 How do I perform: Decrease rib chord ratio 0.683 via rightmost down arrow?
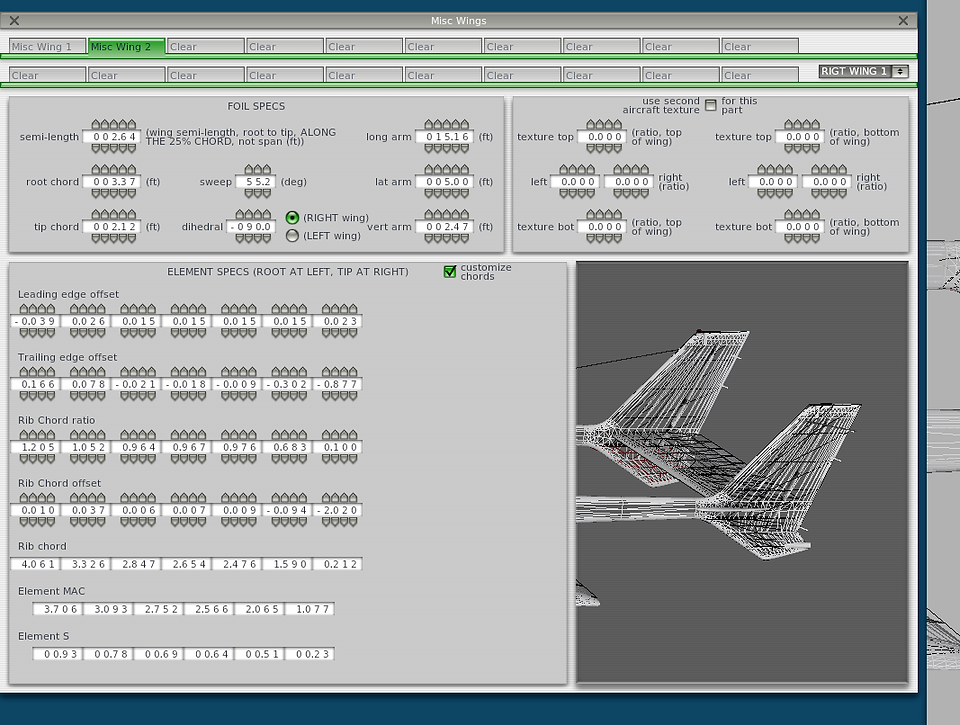[302, 459]
